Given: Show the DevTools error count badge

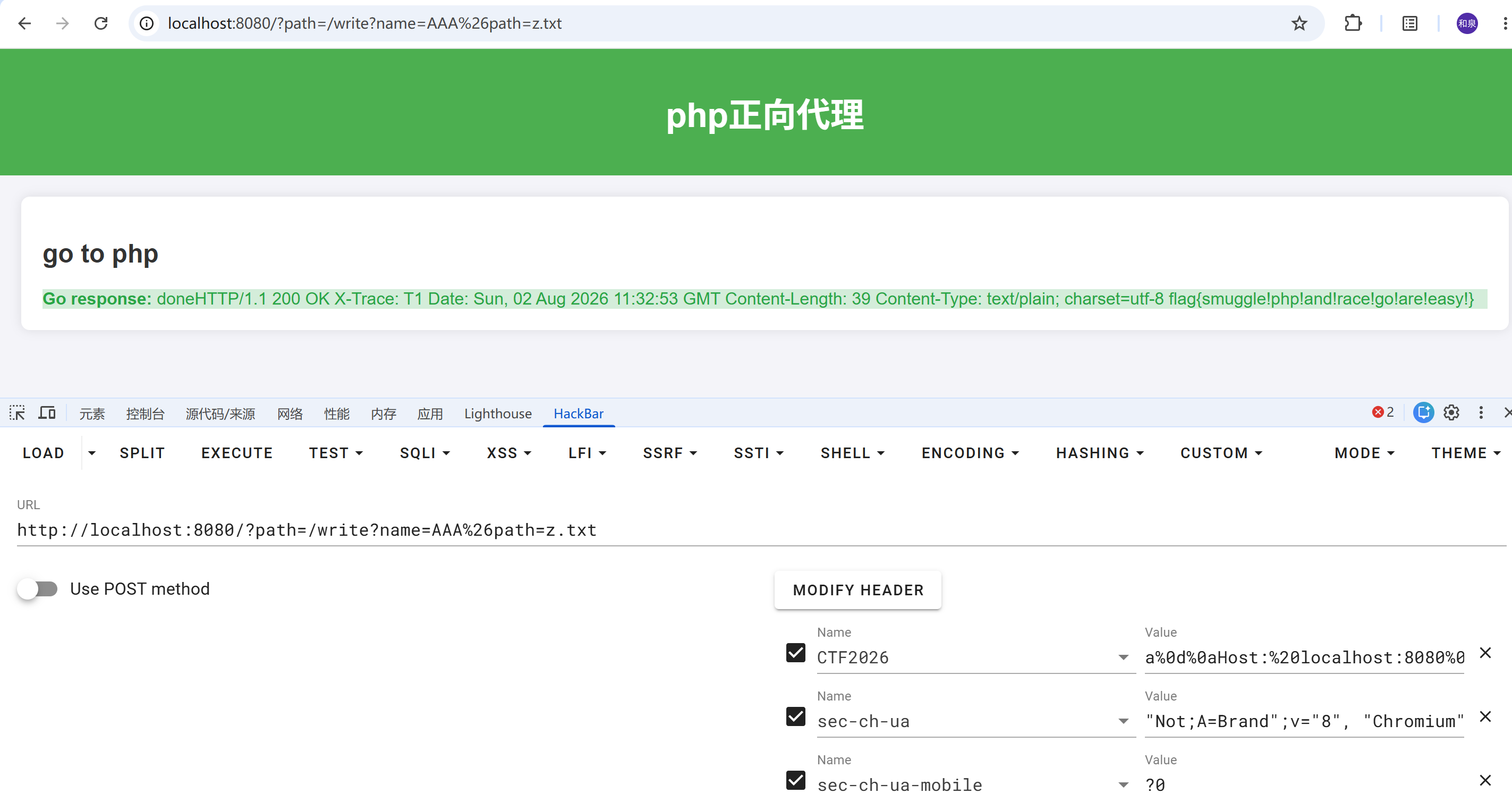Looking at the screenshot, I should [1383, 412].
